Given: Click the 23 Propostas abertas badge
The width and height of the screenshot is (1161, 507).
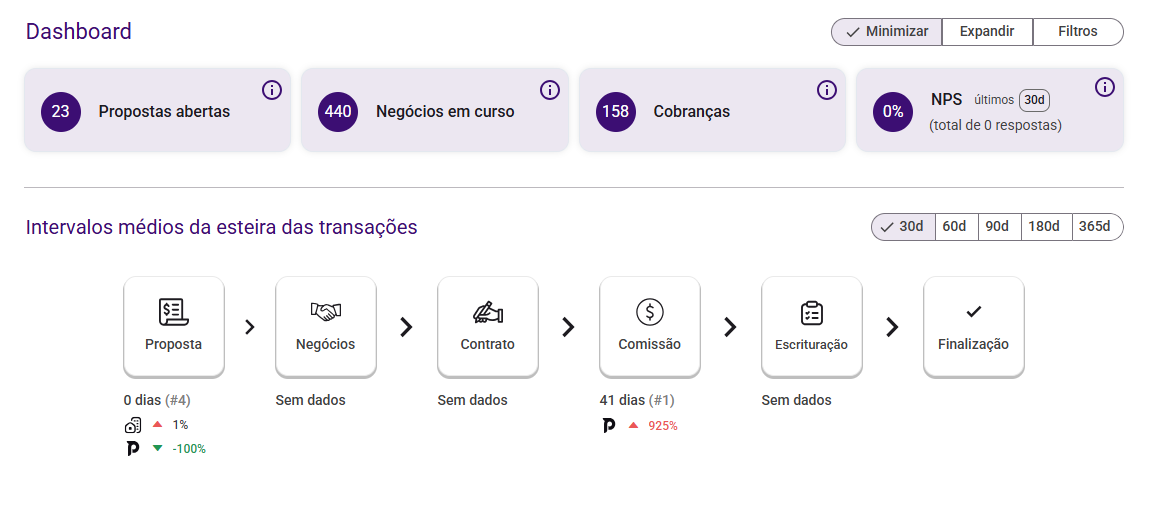Looking at the screenshot, I should click(61, 111).
